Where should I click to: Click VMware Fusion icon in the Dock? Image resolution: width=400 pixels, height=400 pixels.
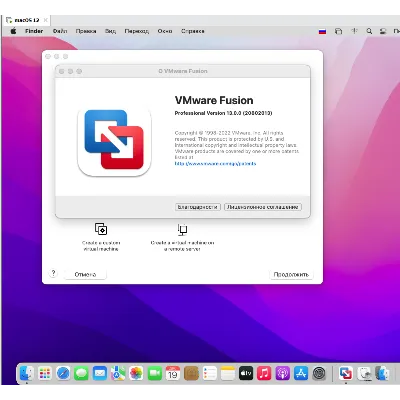346,373
